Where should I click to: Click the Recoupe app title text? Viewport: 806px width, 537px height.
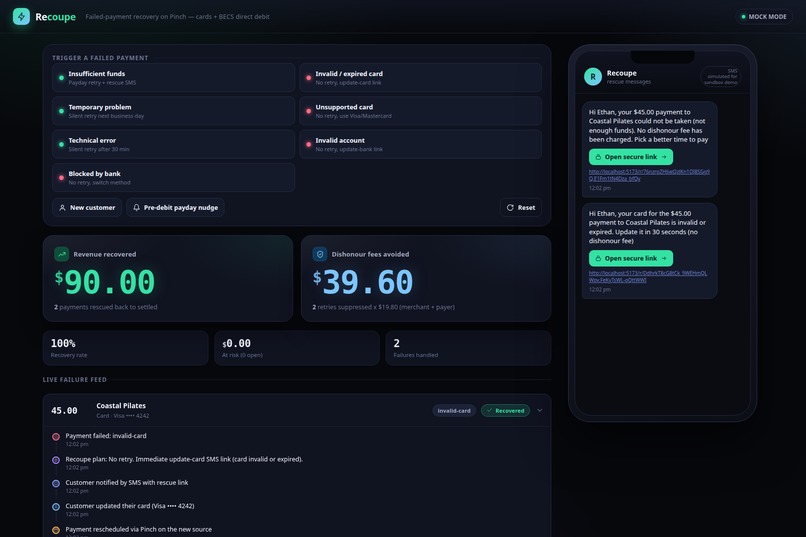coord(56,17)
